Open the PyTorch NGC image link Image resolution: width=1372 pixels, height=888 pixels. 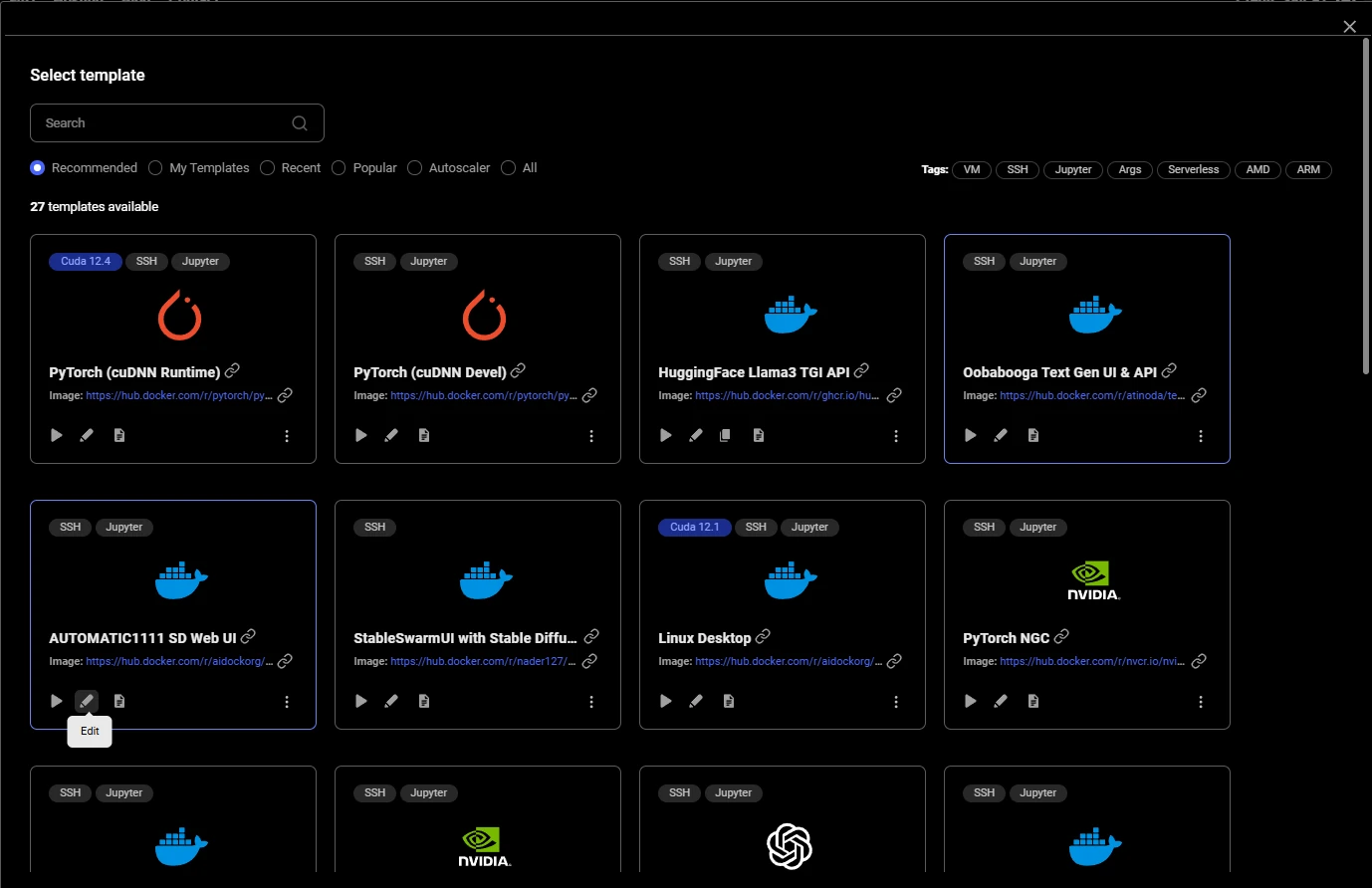1092,662
